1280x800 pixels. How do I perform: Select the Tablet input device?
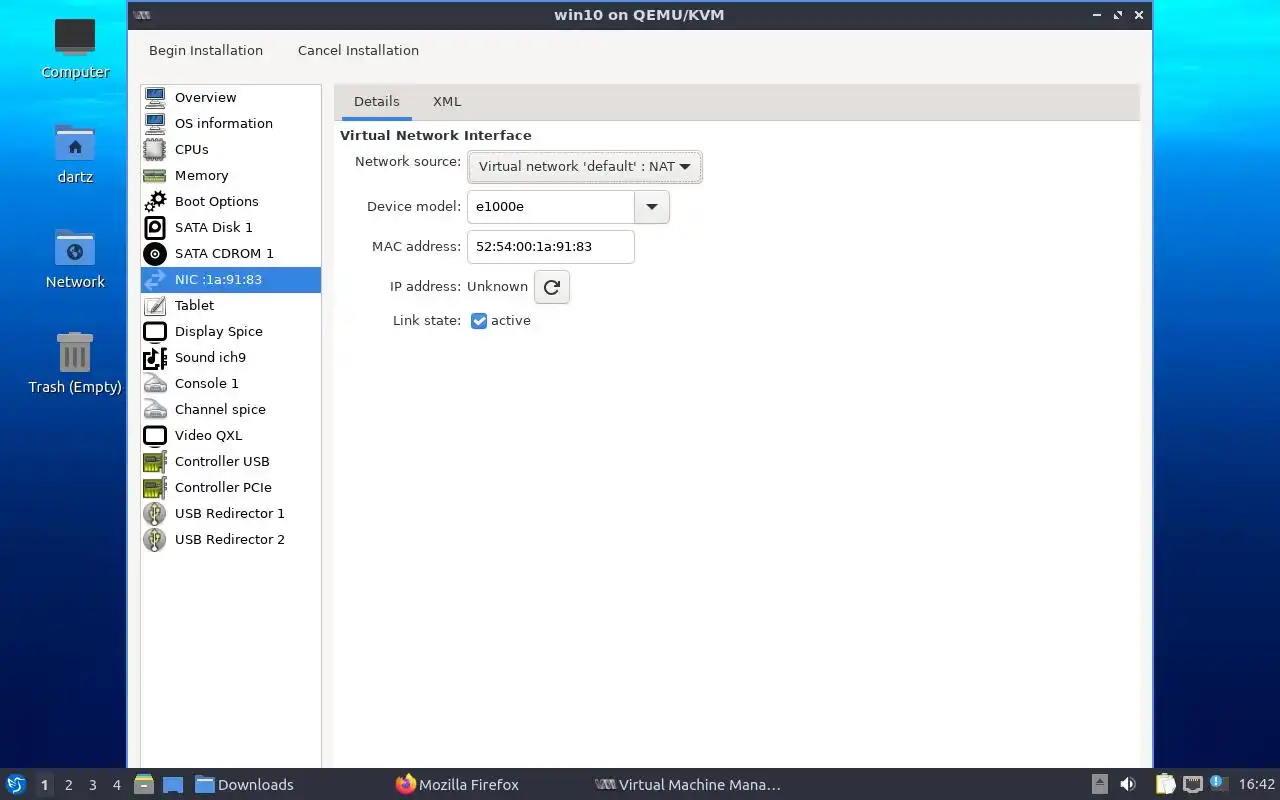tap(230, 305)
